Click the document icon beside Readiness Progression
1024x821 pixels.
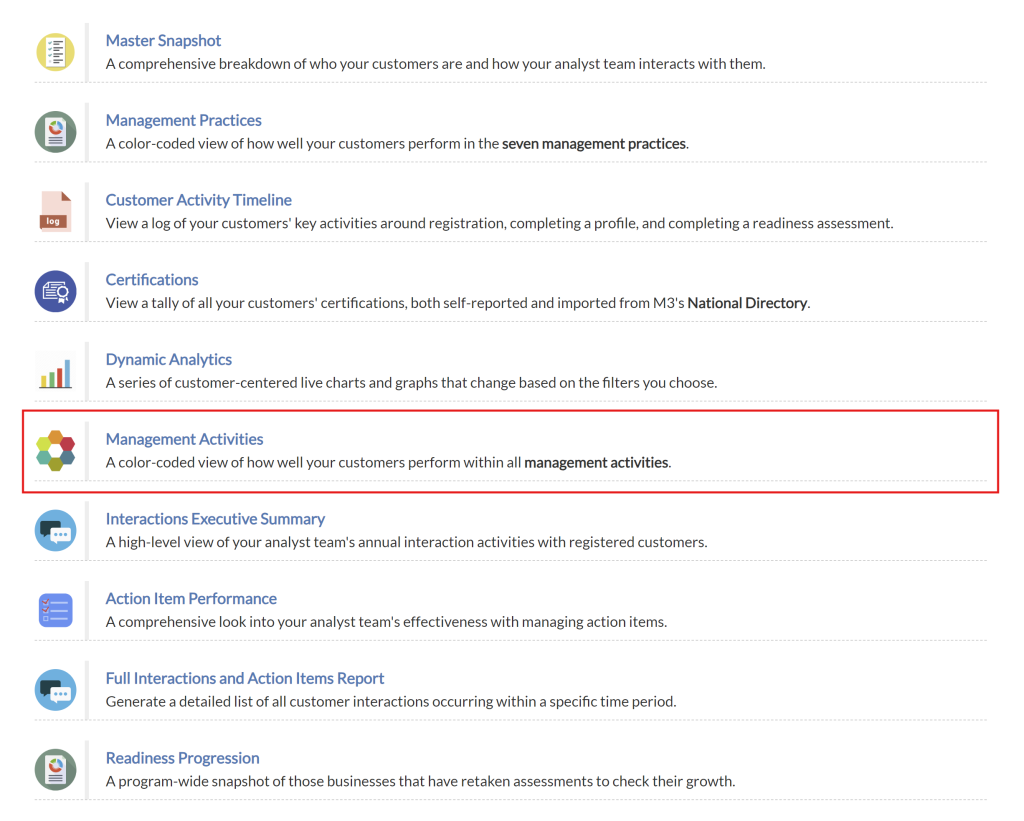(55, 770)
